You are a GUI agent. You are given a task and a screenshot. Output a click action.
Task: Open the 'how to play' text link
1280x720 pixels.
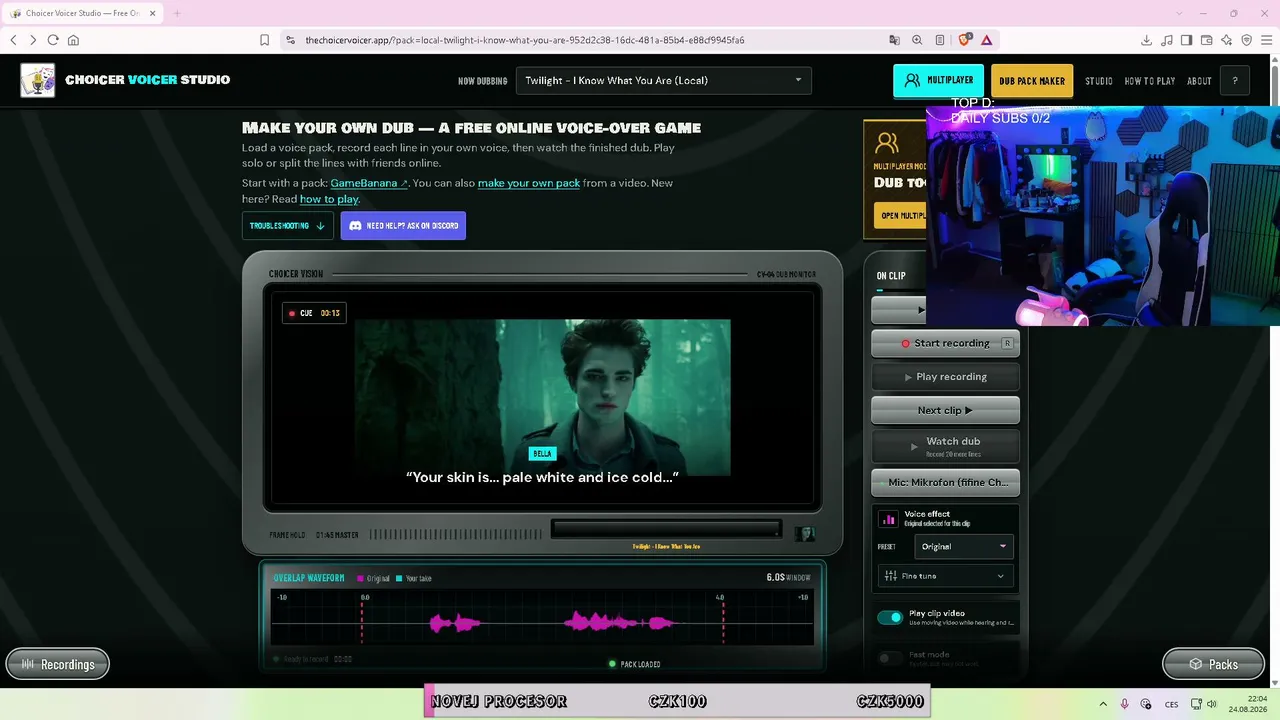click(329, 199)
